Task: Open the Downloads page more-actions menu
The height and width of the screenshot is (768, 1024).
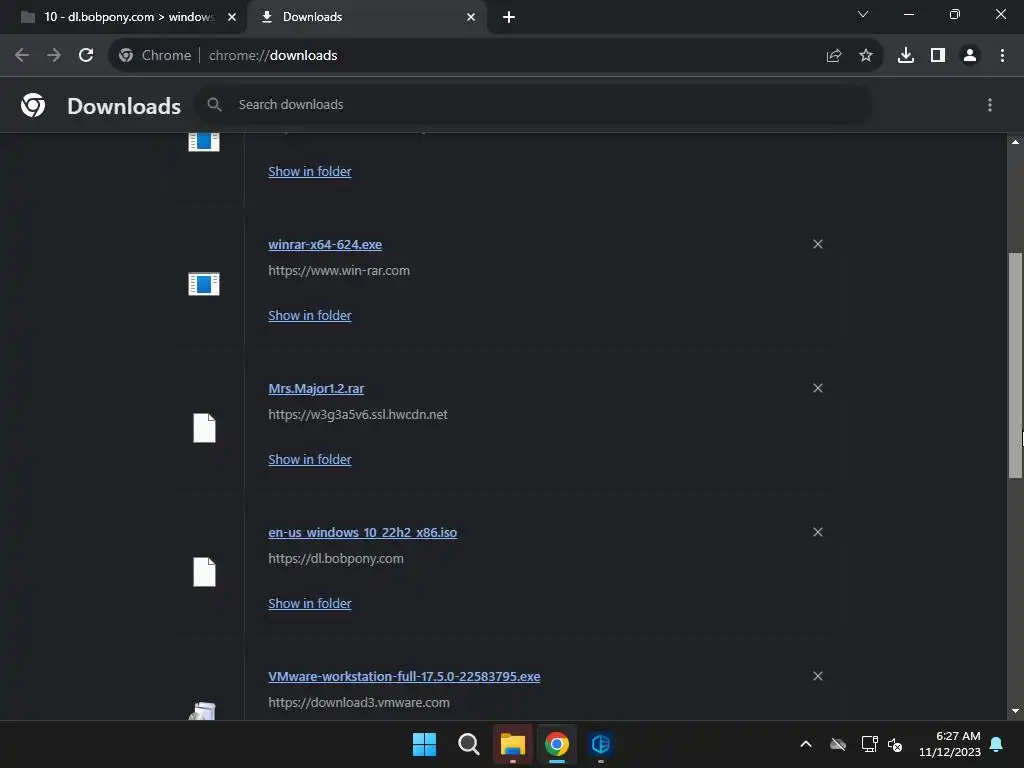Action: (x=990, y=105)
